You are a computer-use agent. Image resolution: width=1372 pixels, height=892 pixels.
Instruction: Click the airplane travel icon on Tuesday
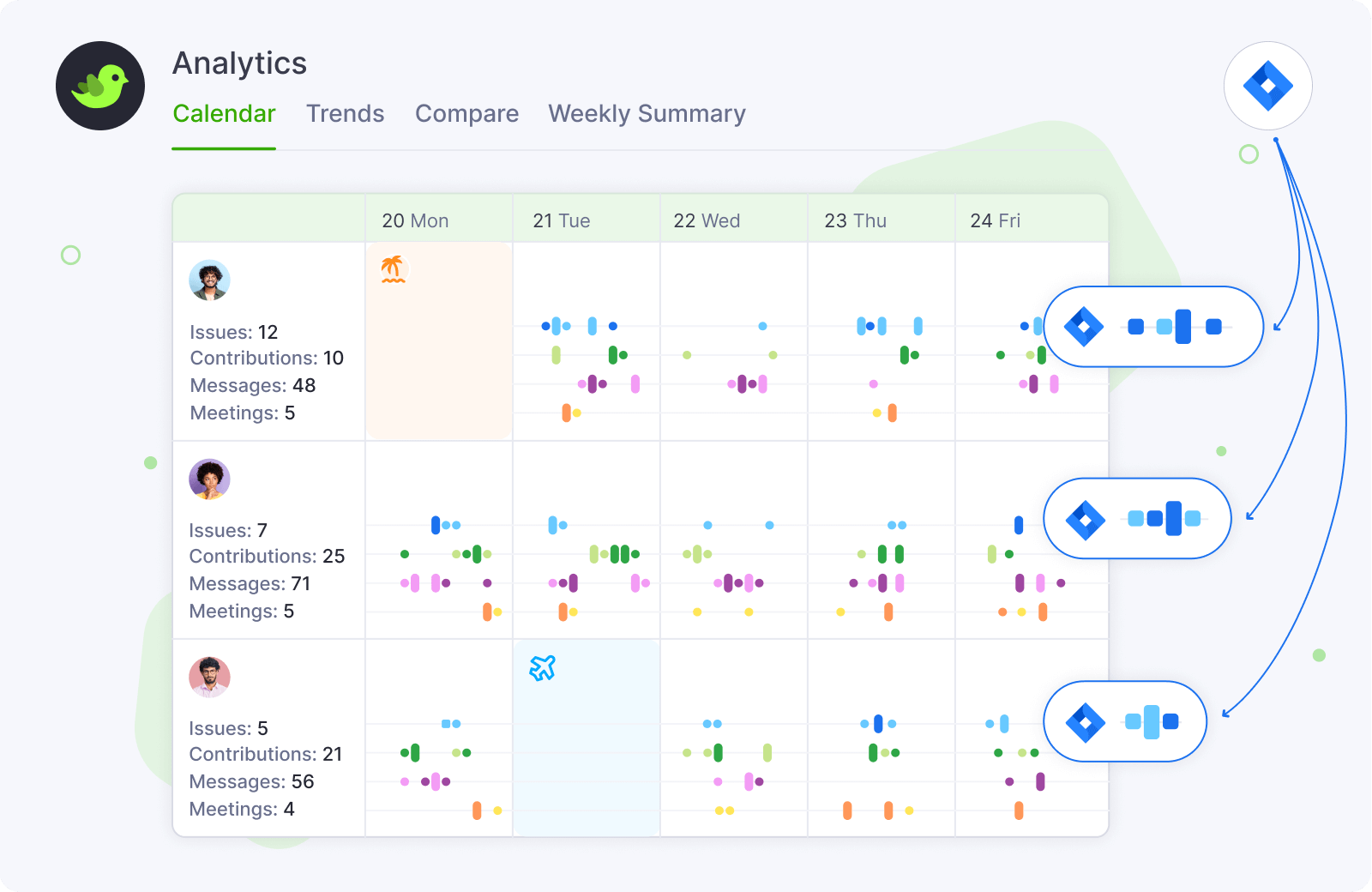click(x=542, y=667)
